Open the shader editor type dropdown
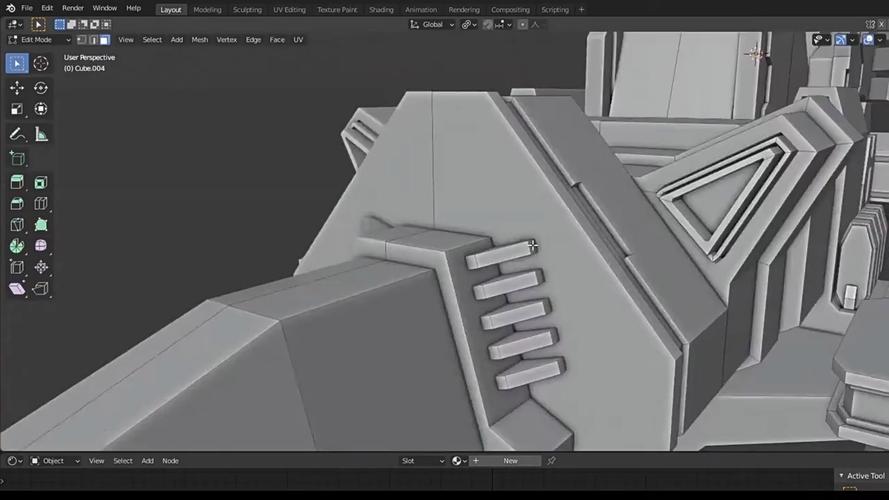Image resolution: width=889 pixels, height=500 pixels. [x=15, y=461]
